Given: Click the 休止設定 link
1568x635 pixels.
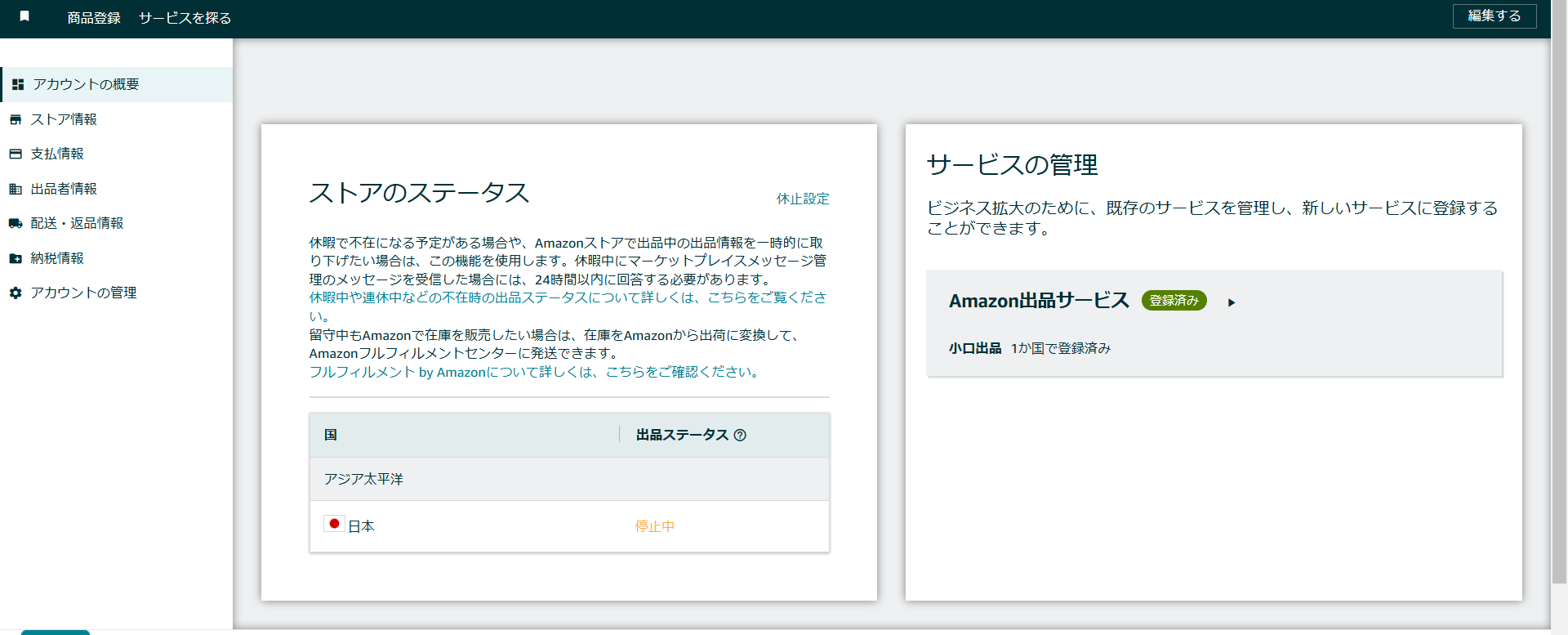Looking at the screenshot, I should pyautogui.click(x=803, y=199).
